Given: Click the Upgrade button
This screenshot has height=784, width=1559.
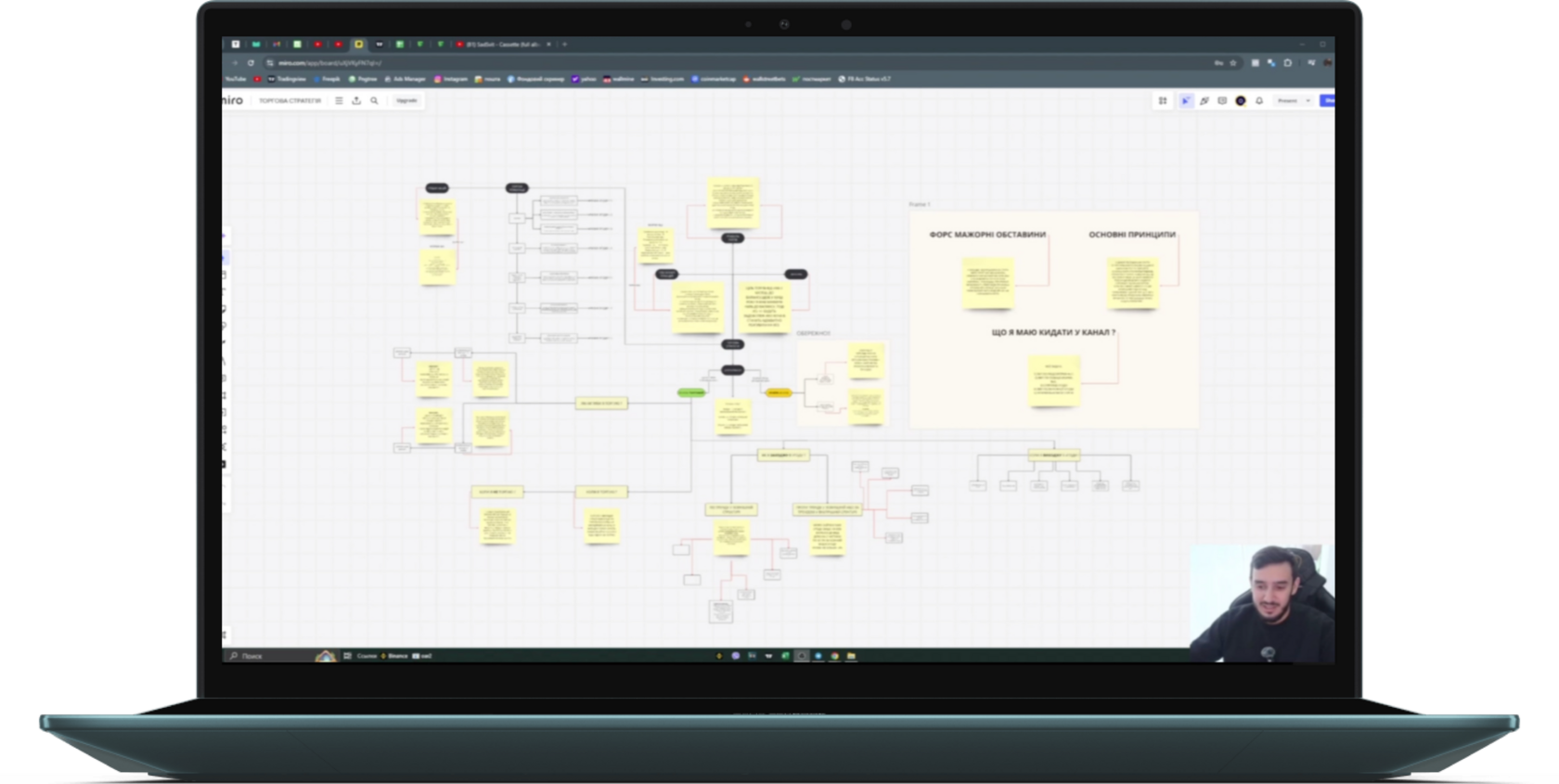Looking at the screenshot, I should coord(406,100).
